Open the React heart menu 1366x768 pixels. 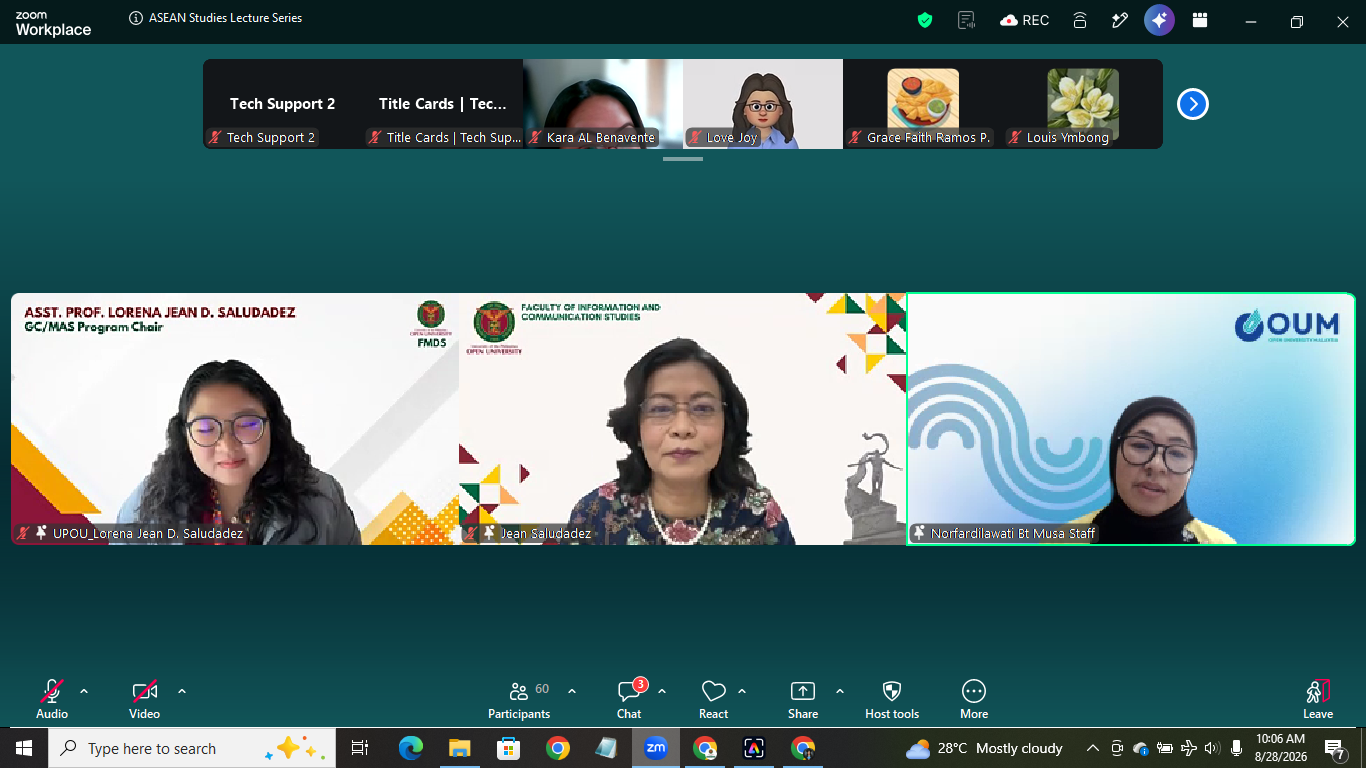point(713,699)
